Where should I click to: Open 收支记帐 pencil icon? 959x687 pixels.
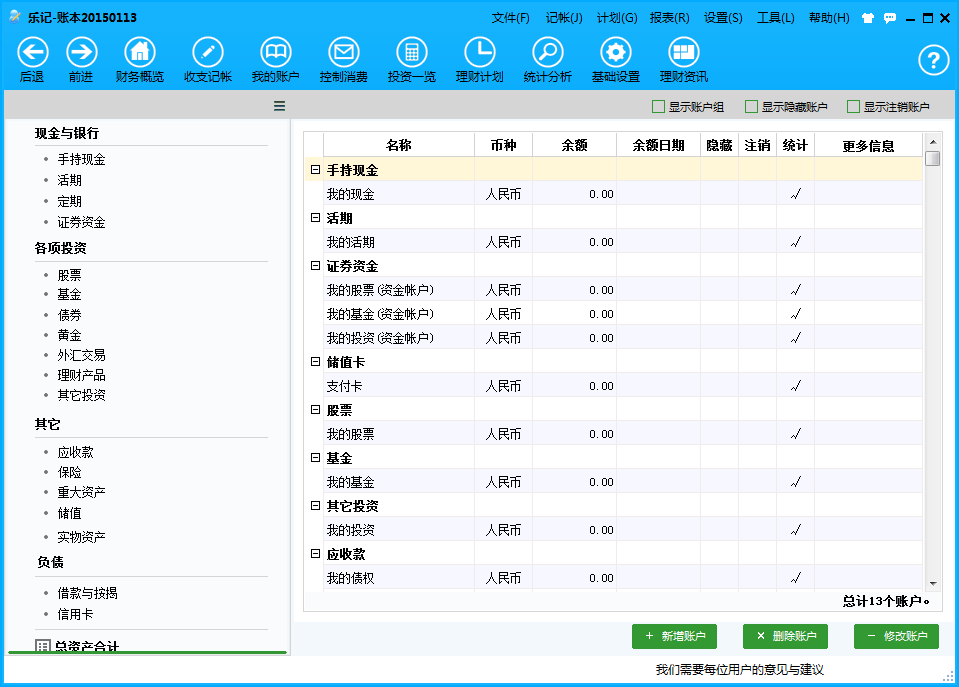point(208,53)
